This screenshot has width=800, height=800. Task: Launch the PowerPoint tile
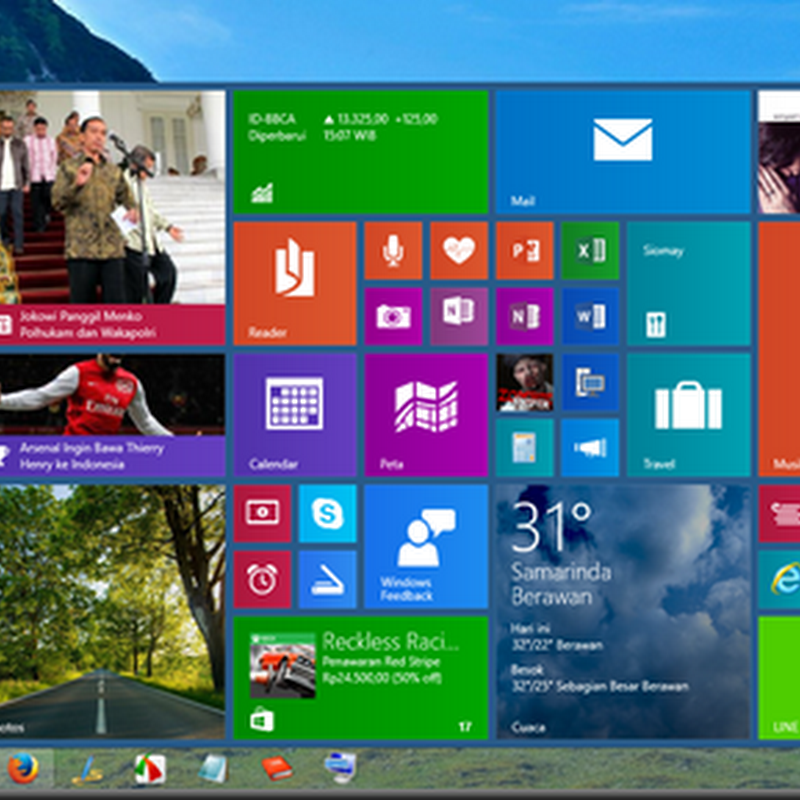[x=524, y=251]
